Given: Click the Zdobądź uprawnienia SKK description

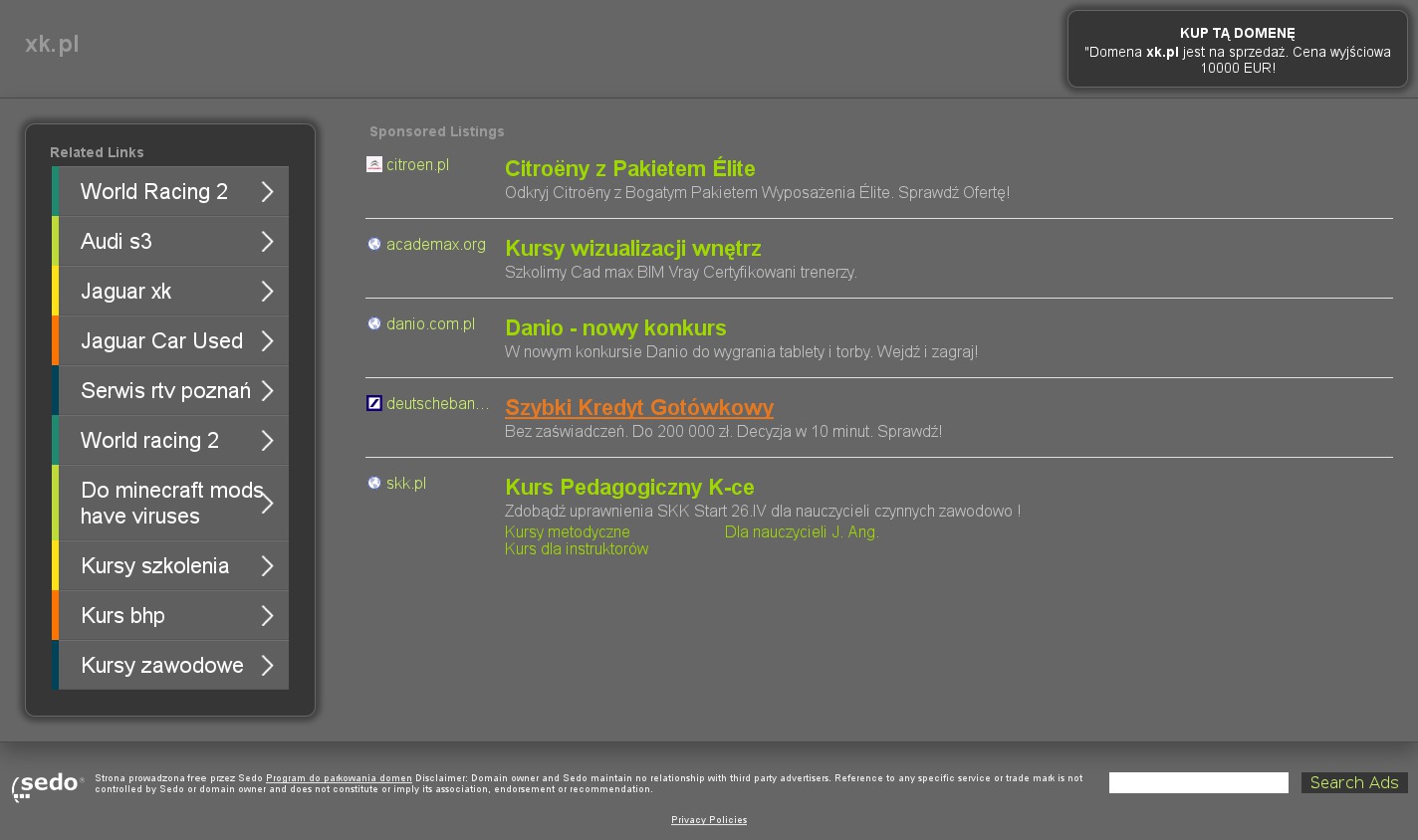Looking at the screenshot, I should click(763, 512).
